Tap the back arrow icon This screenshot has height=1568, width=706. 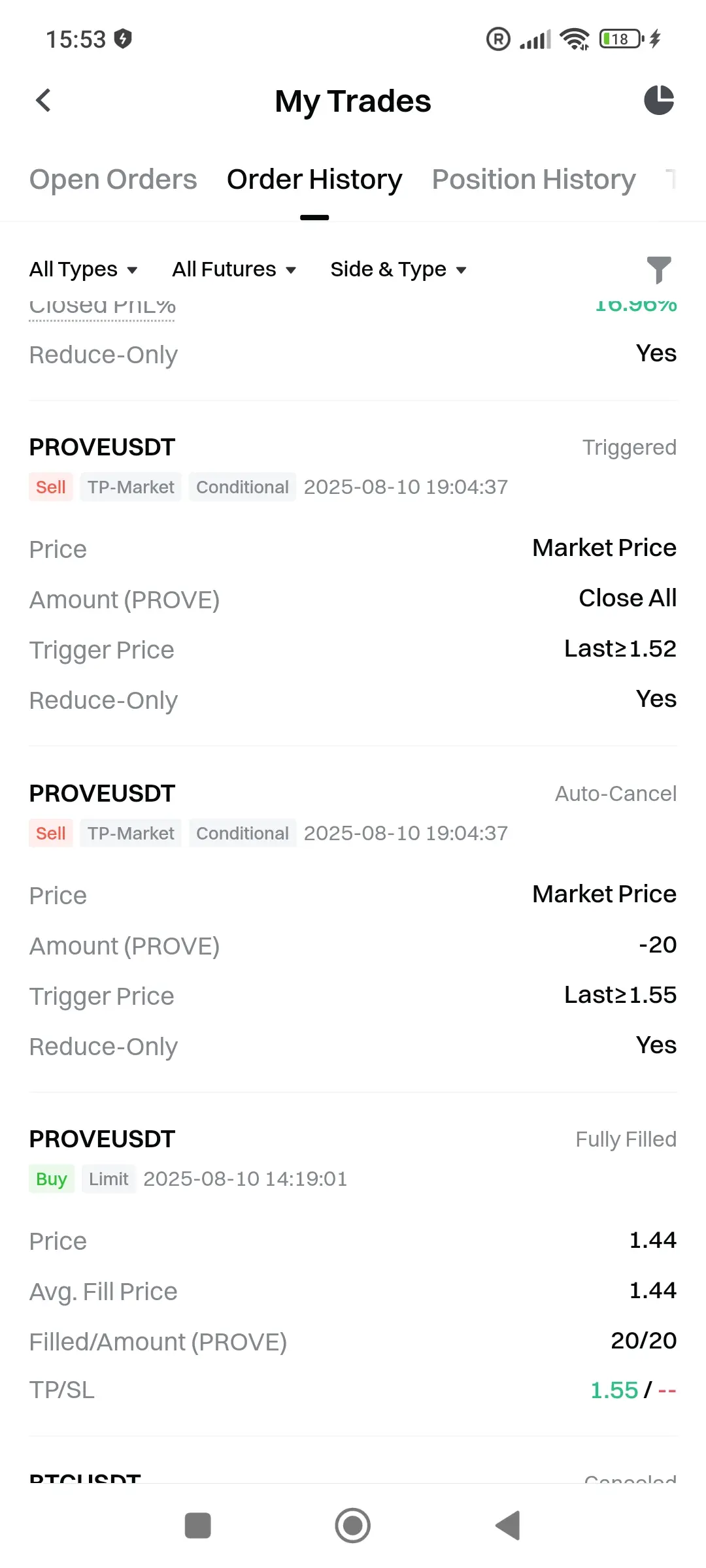pos(43,101)
